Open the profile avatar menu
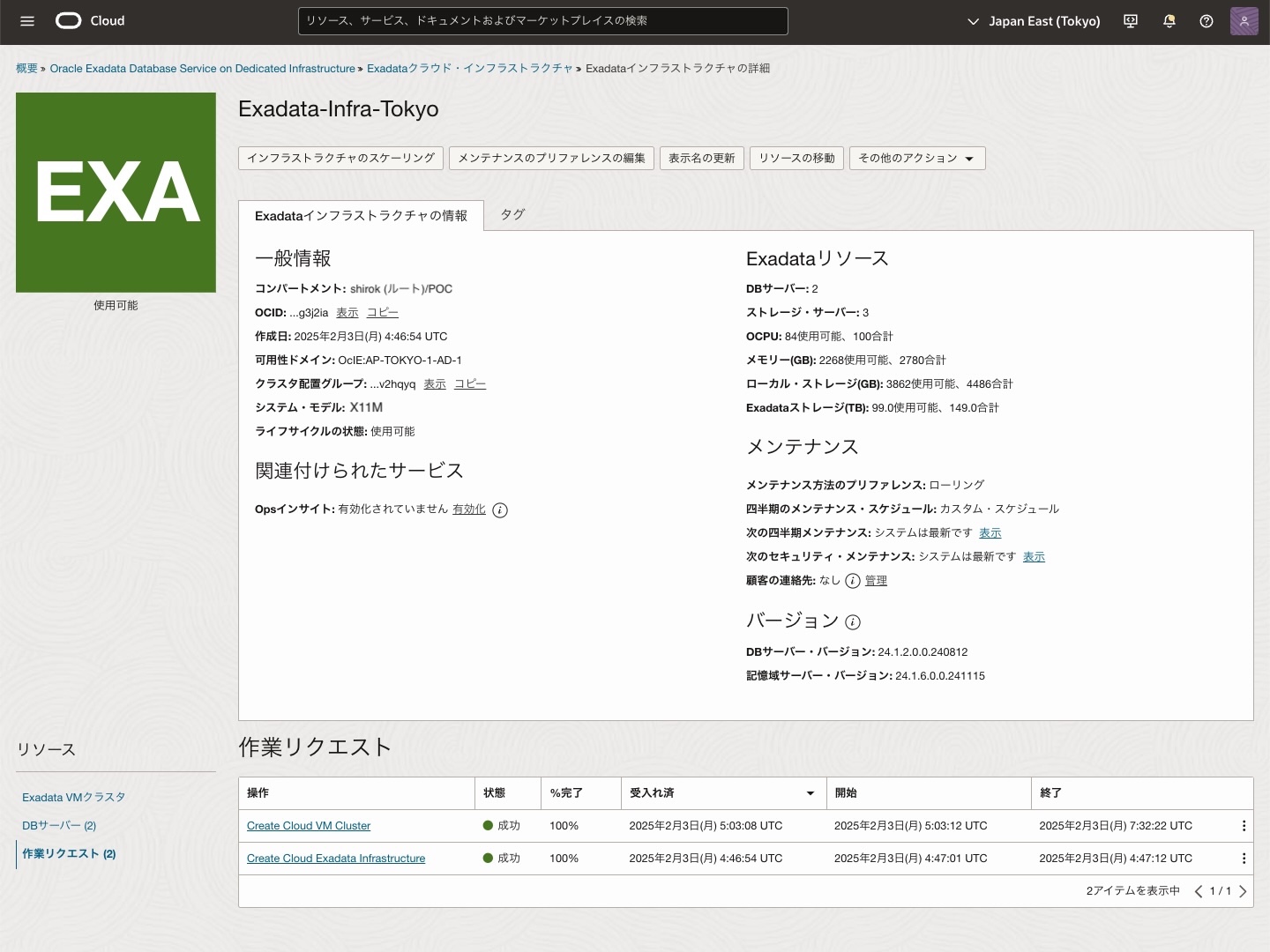This screenshot has width=1270, height=952. pyautogui.click(x=1244, y=21)
